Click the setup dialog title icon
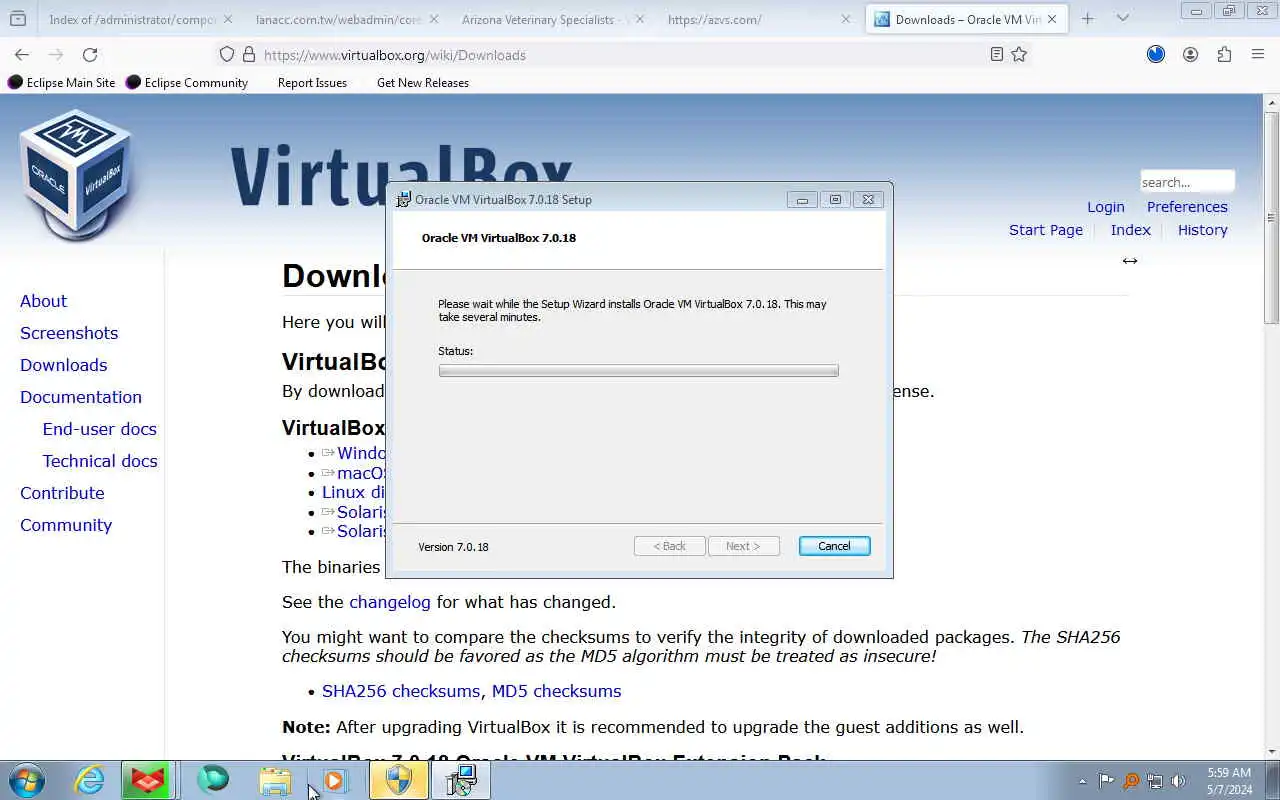The height and width of the screenshot is (800, 1280). coord(404,199)
